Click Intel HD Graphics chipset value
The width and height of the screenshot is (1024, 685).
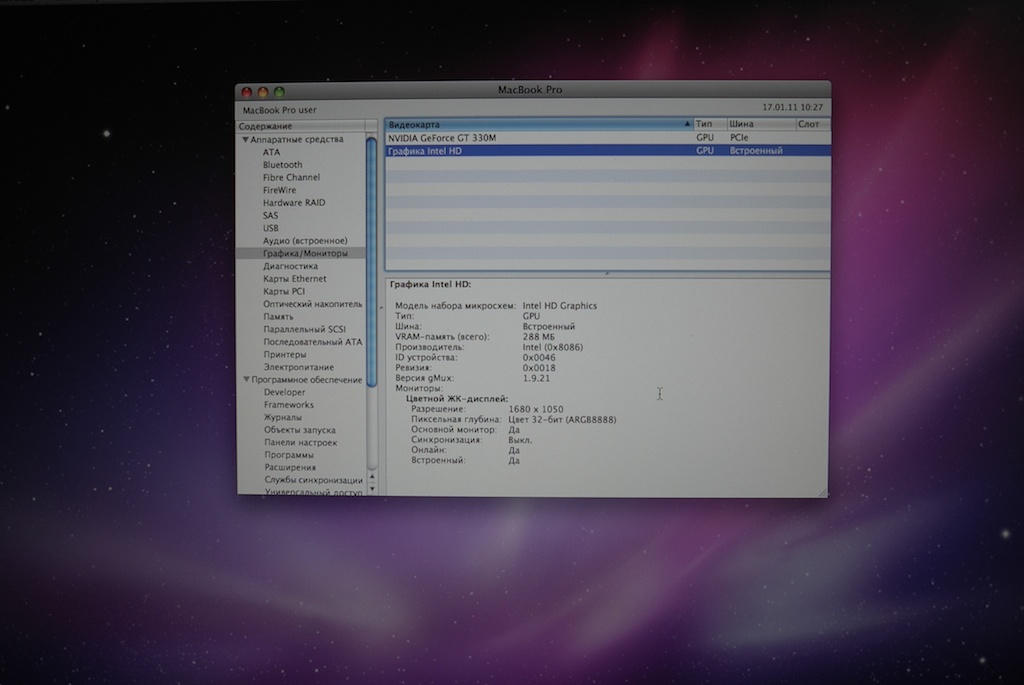(560, 306)
